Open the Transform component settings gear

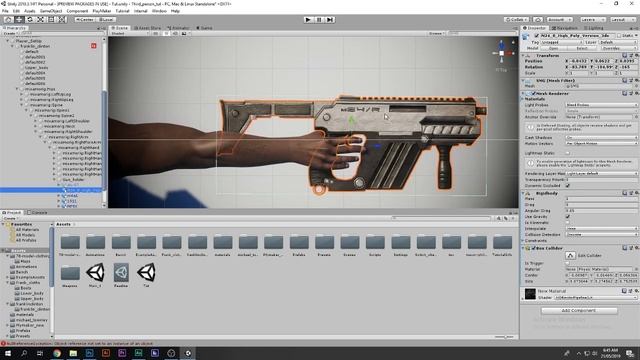[x=636, y=55]
